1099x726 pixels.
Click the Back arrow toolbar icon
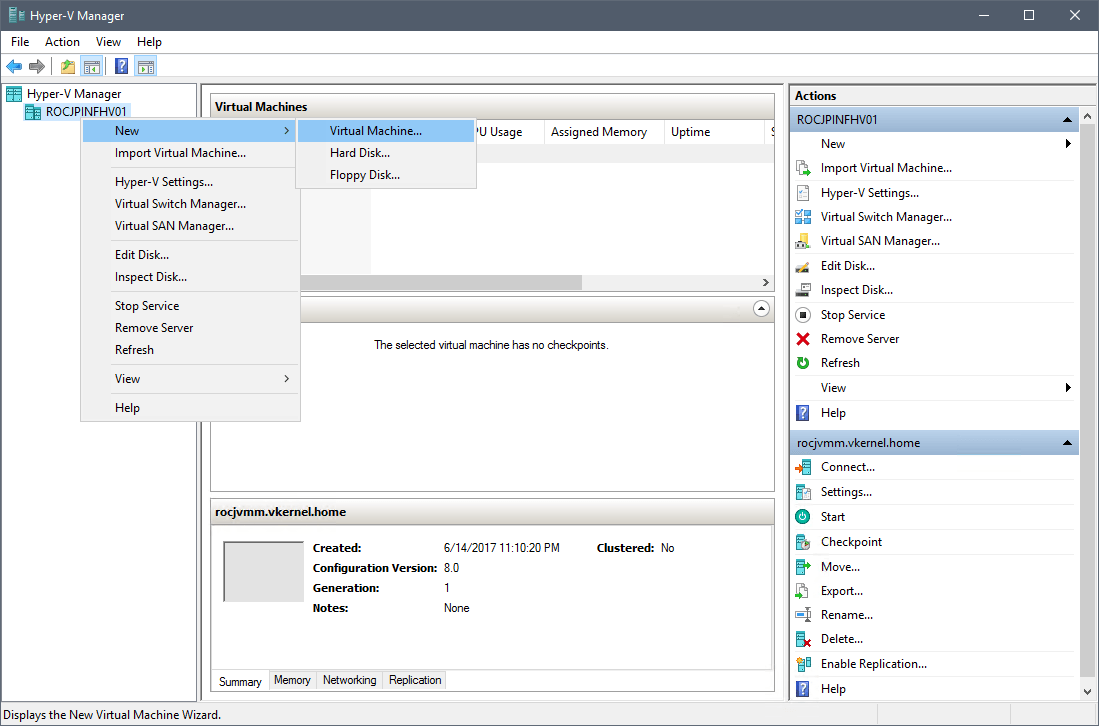14,67
